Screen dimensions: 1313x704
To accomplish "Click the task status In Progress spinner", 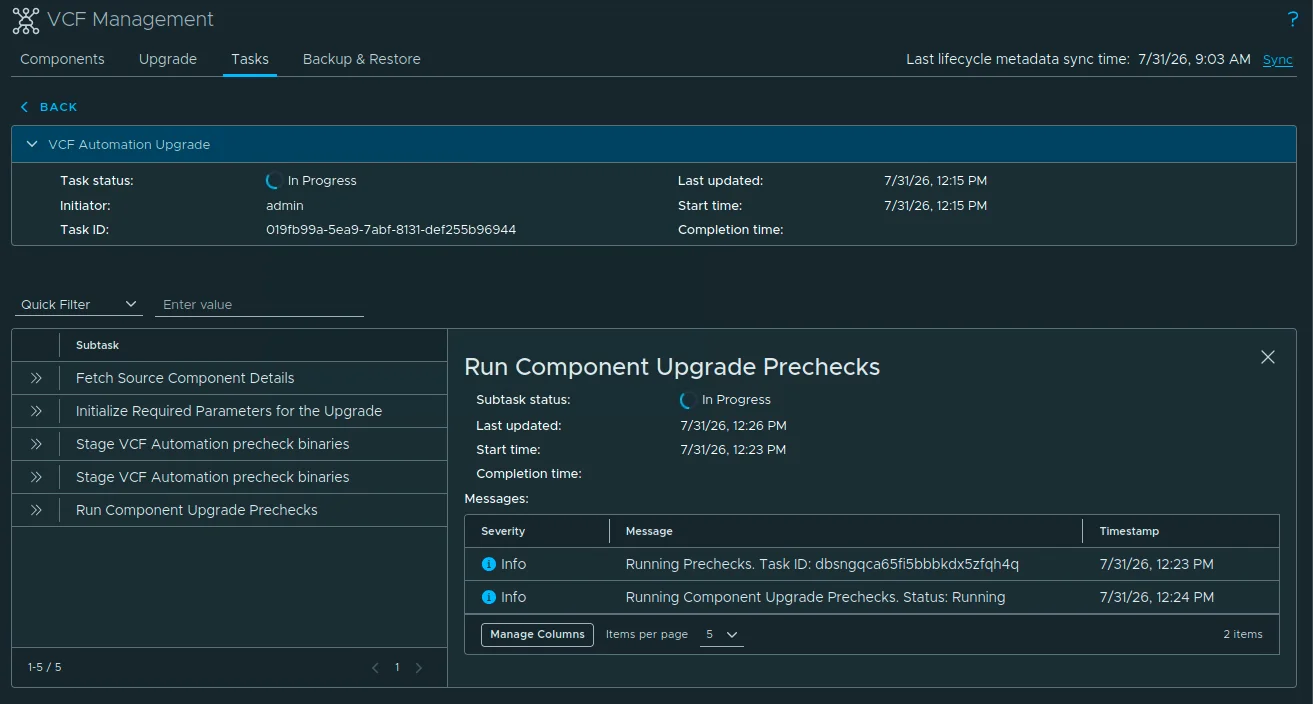I will tap(273, 181).
